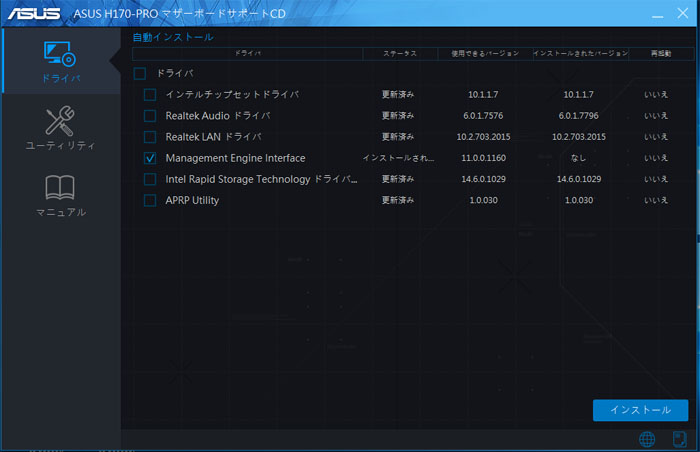Check Intel Rapid Storage Technology checkbox
The height and width of the screenshot is (452, 700).
pos(150,179)
